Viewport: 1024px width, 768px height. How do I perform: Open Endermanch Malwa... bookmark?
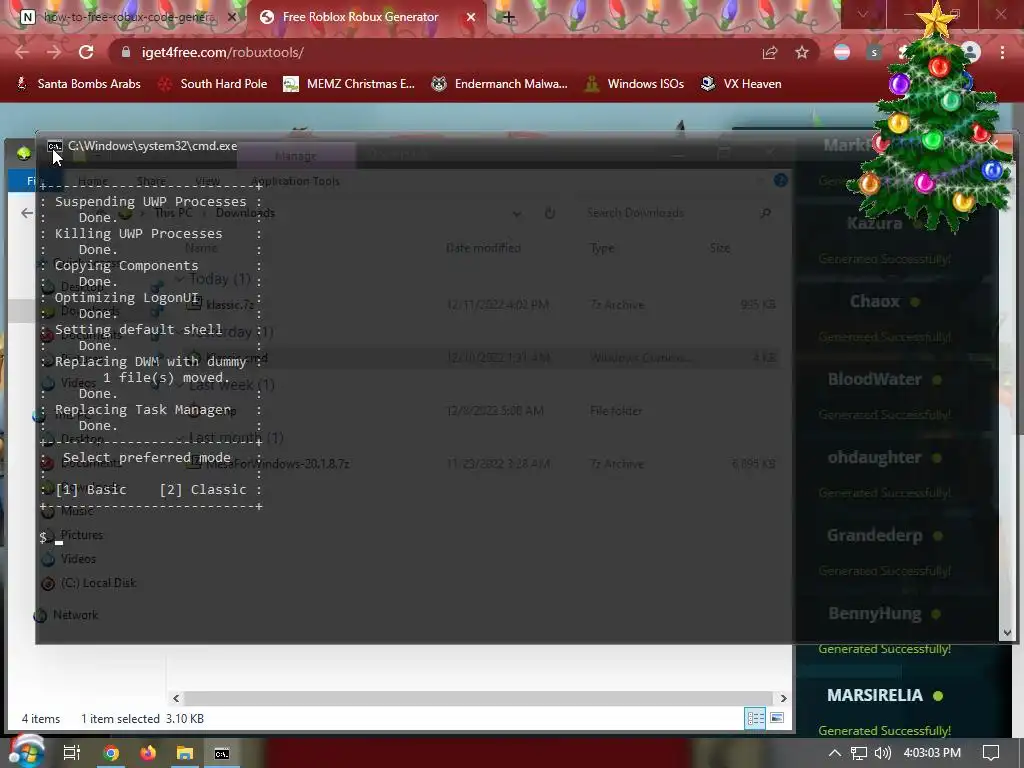(500, 84)
